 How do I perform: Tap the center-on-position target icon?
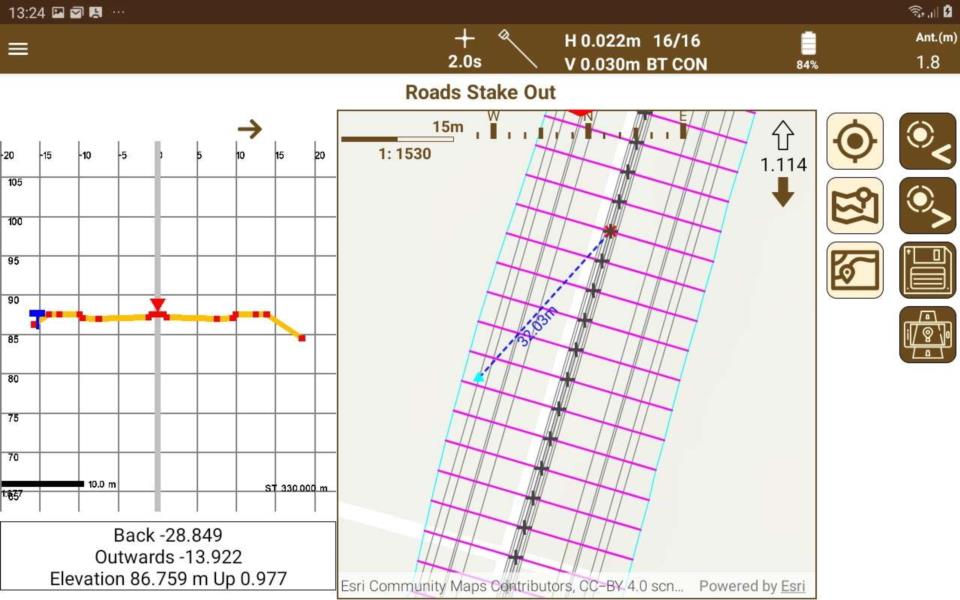click(x=854, y=141)
